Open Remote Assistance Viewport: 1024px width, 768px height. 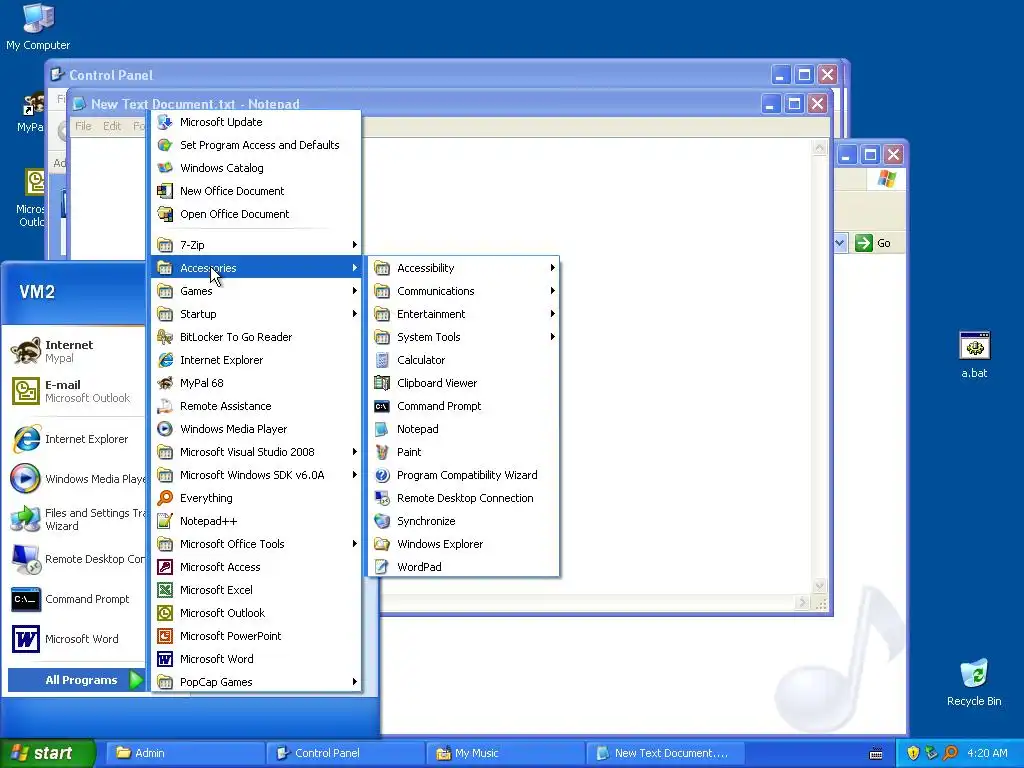tap(256, 406)
